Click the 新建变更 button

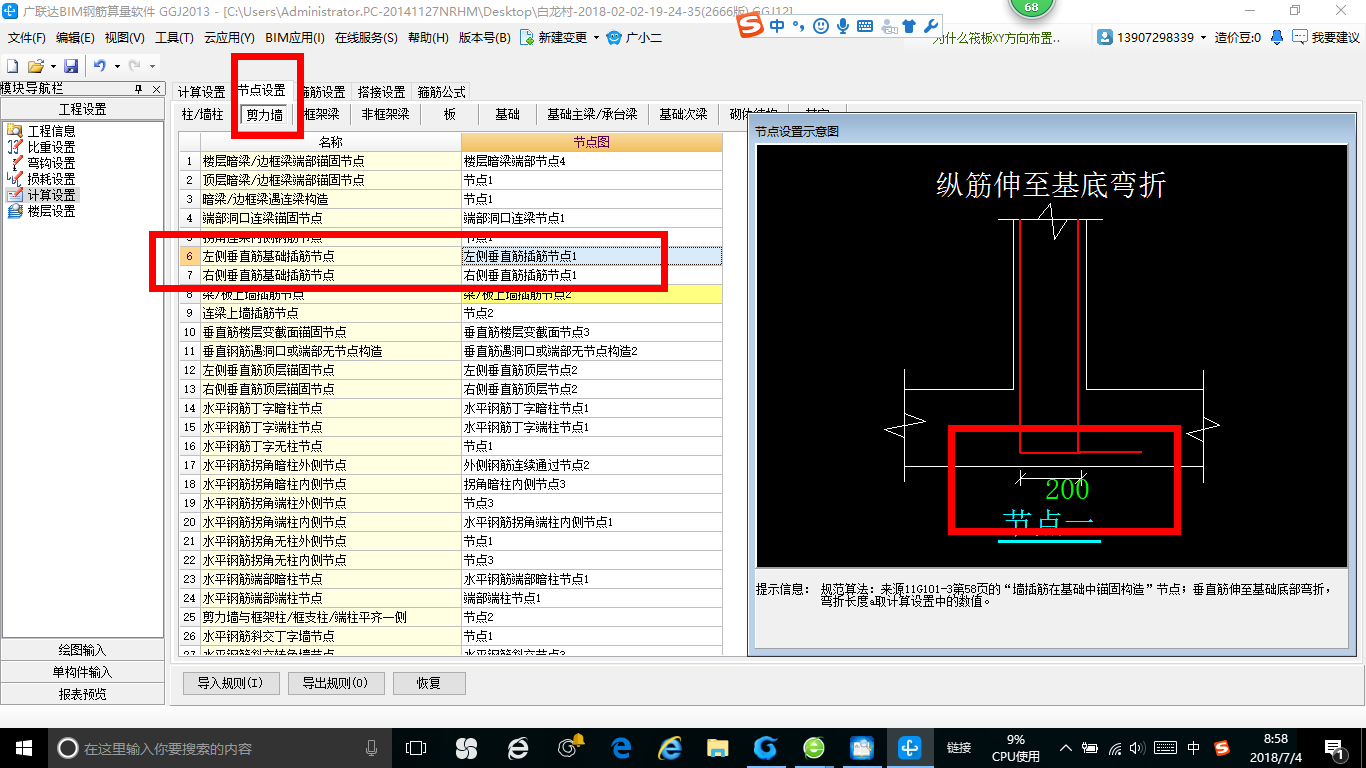click(x=553, y=38)
